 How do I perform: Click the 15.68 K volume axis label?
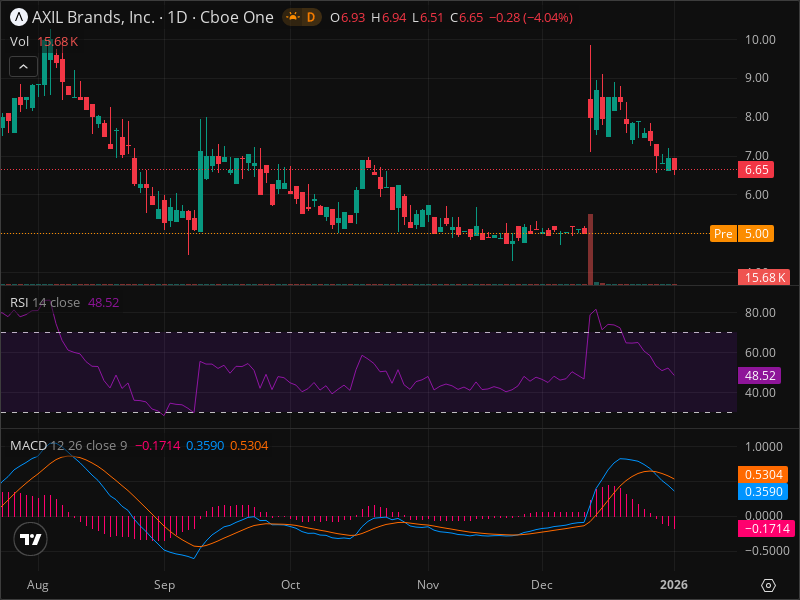[x=764, y=278]
